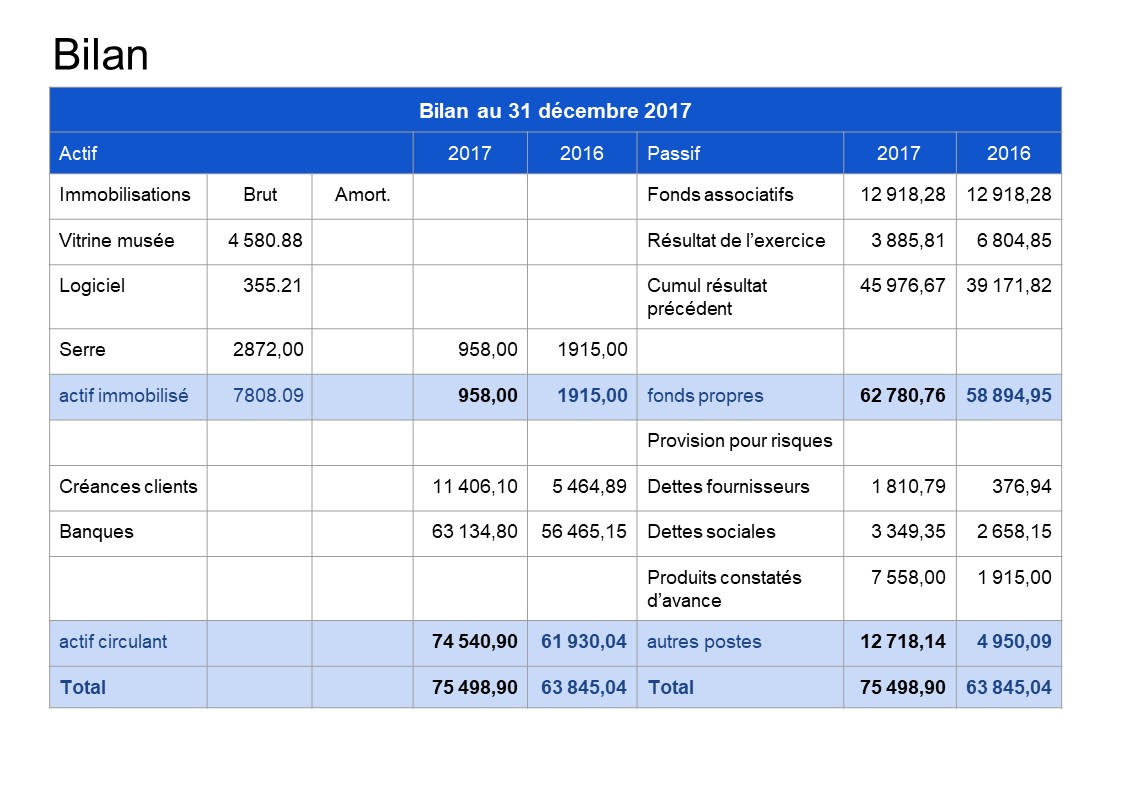Select the "Logiciel" row label
The height and width of the screenshot is (794, 1123).
click(x=92, y=286)
